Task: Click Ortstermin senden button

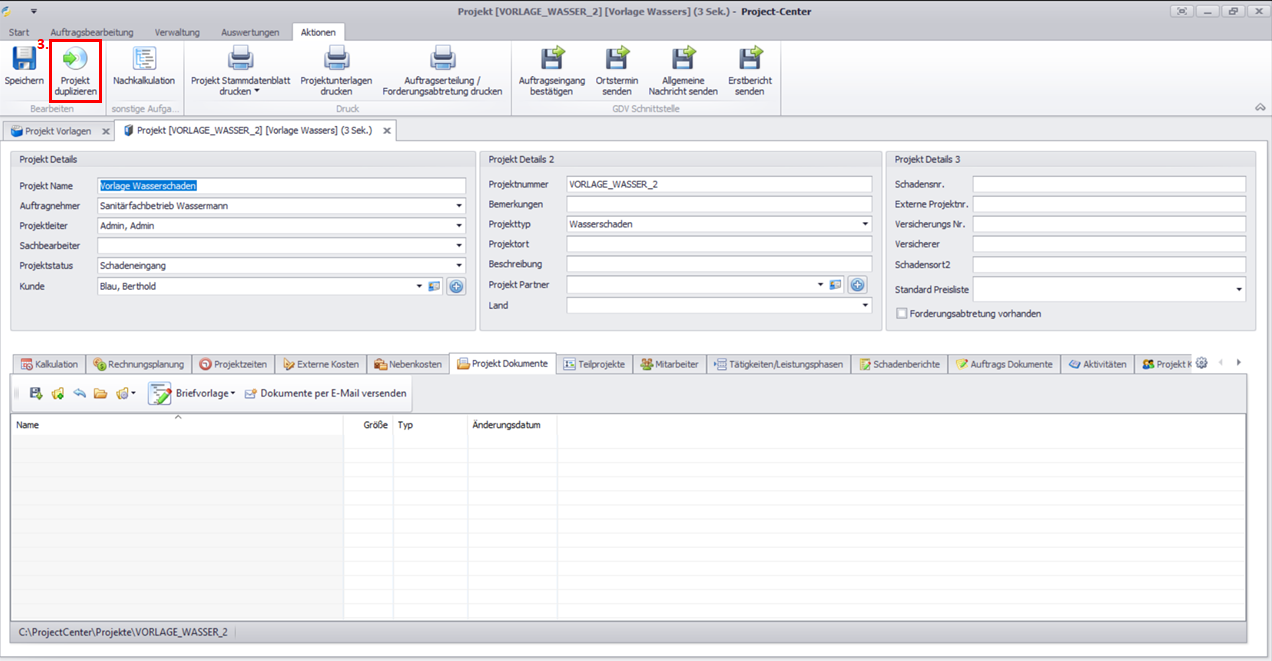Action: coord(617,60)
